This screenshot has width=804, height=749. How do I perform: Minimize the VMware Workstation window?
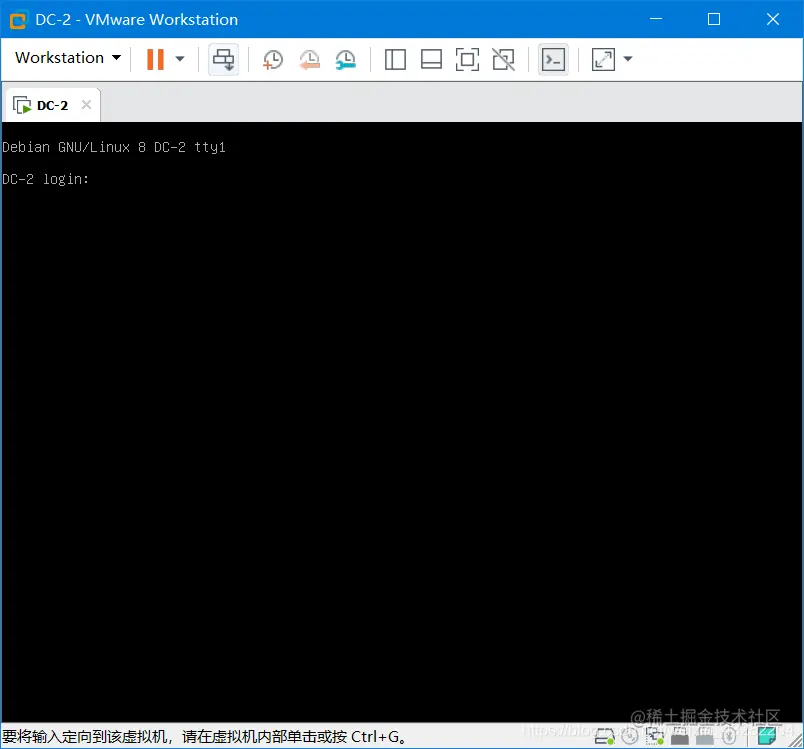656,19
